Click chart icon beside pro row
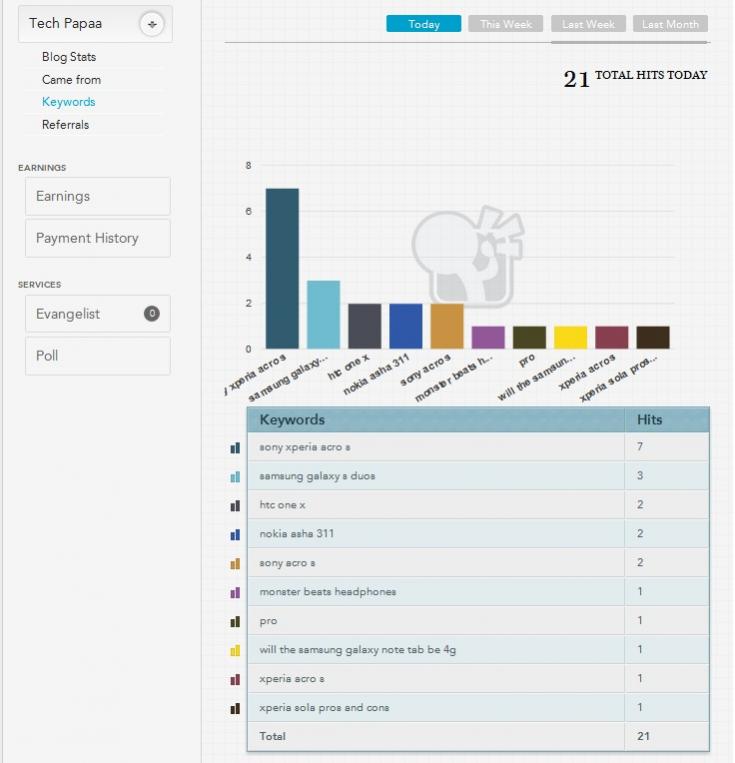The width and height of the screenshot is (735, 763). 235,621
